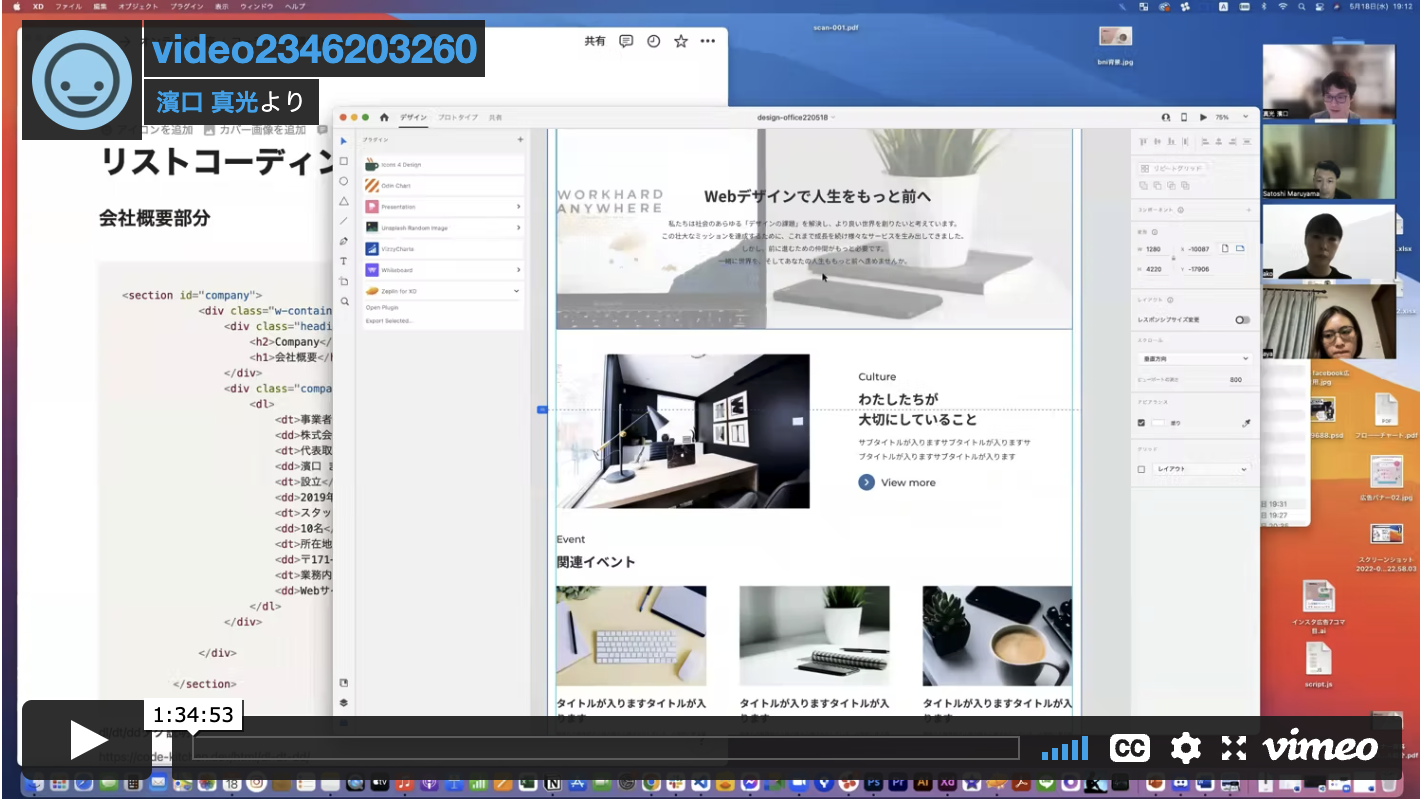
Task: Uncheck the fill (塗り) checkbox
Action: [1141, 423]
